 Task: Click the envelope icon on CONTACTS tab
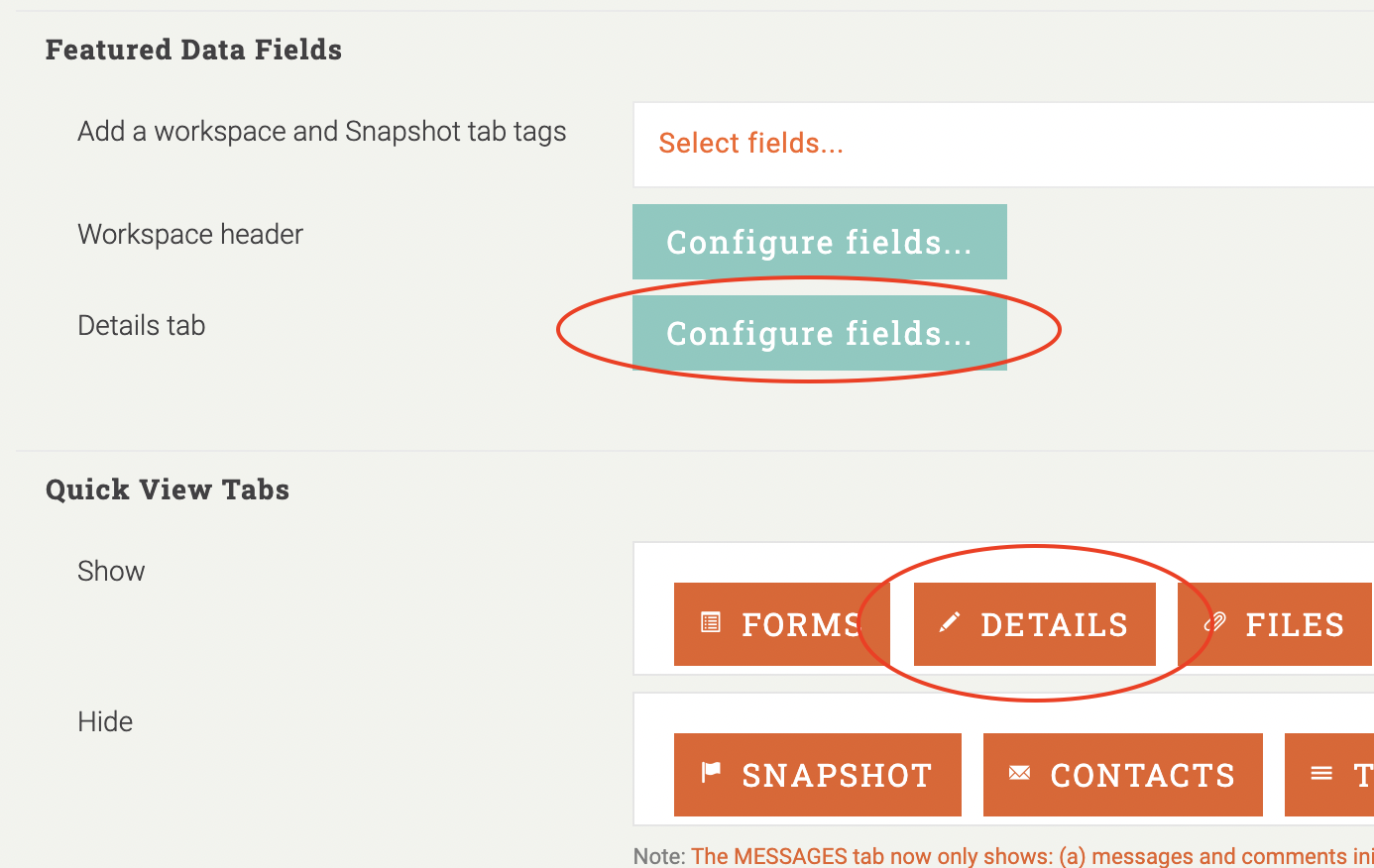click(1019, 774)
